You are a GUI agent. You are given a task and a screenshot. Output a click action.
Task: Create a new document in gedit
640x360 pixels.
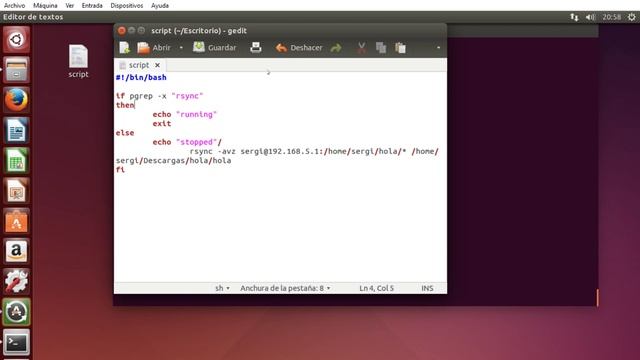(124, 48)
